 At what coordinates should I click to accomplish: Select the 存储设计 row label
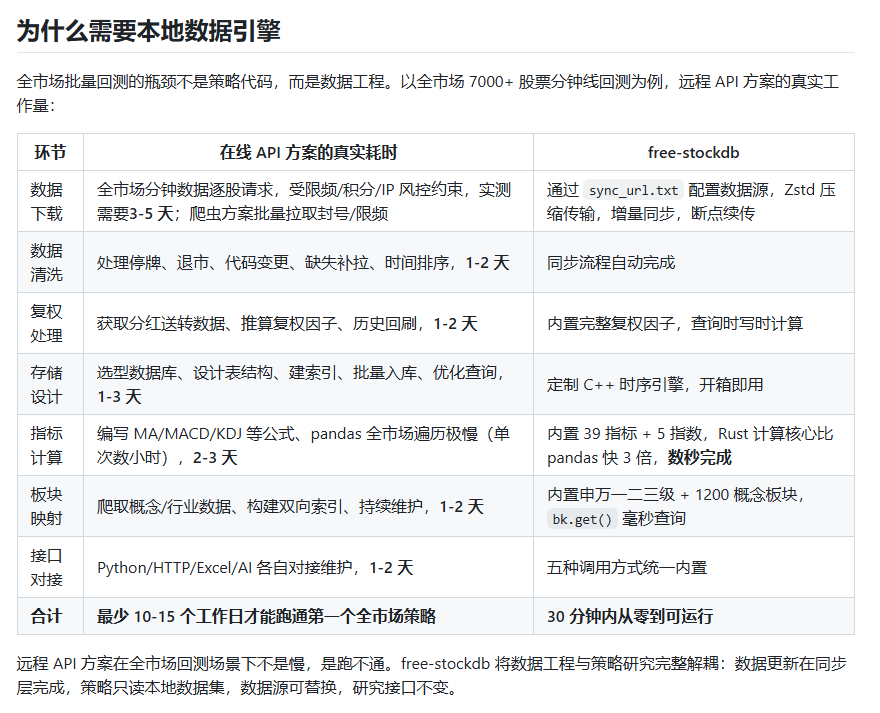47,385
